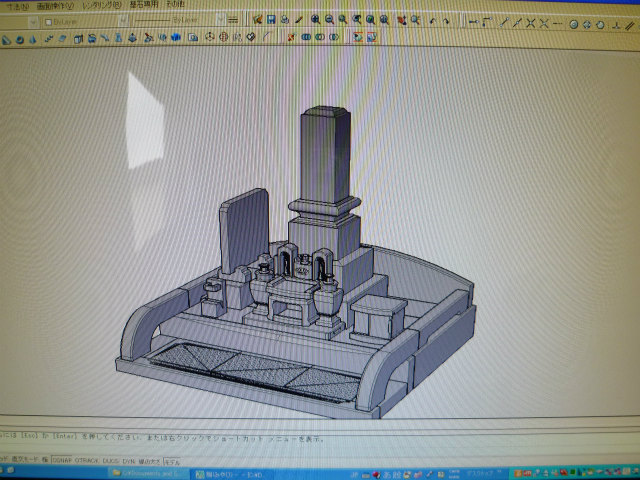The image size is (640, 480).
Task: Open the layer selection dropdown
Action: point(22,20)
